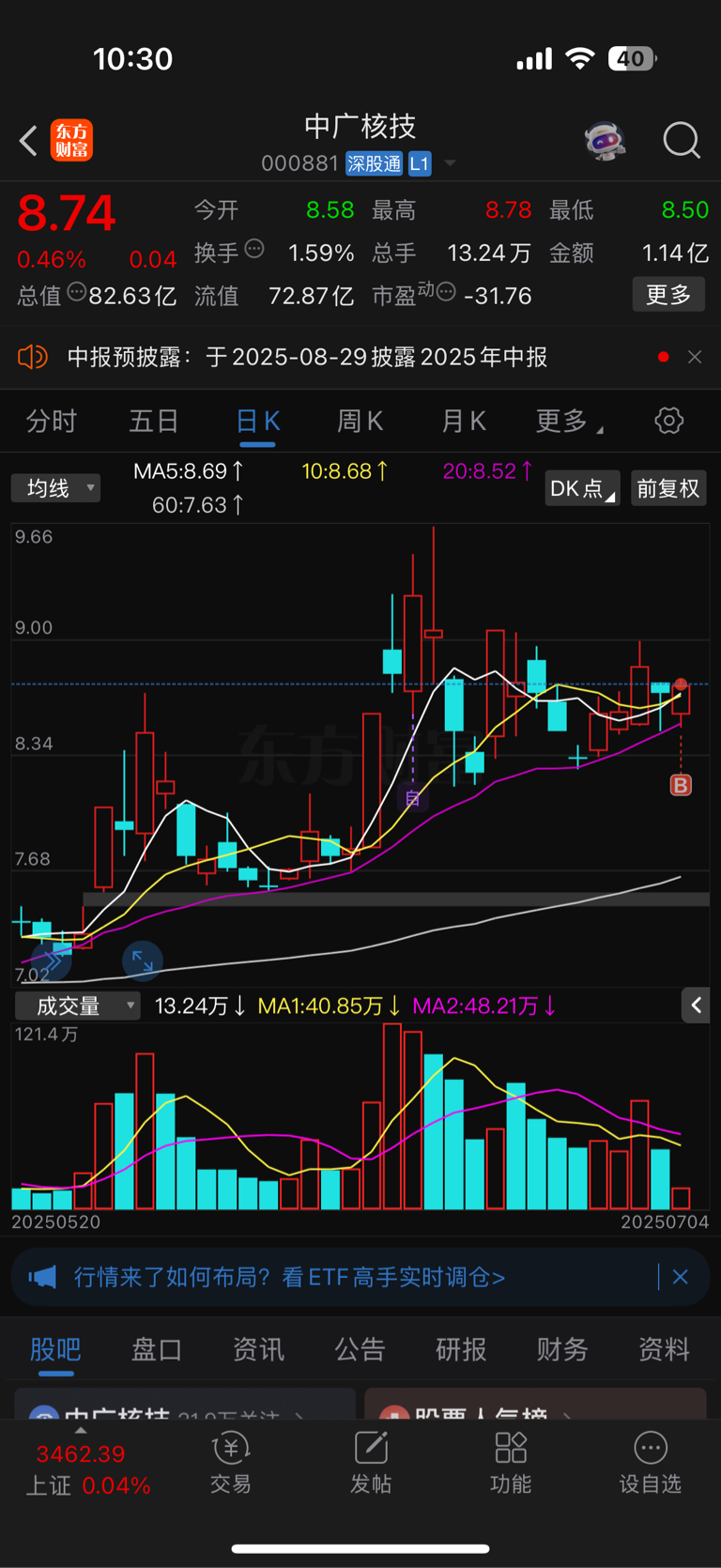This screenshot has height=1568, width=721.
Task: Select the 日K chart tab
Action: 257,421
